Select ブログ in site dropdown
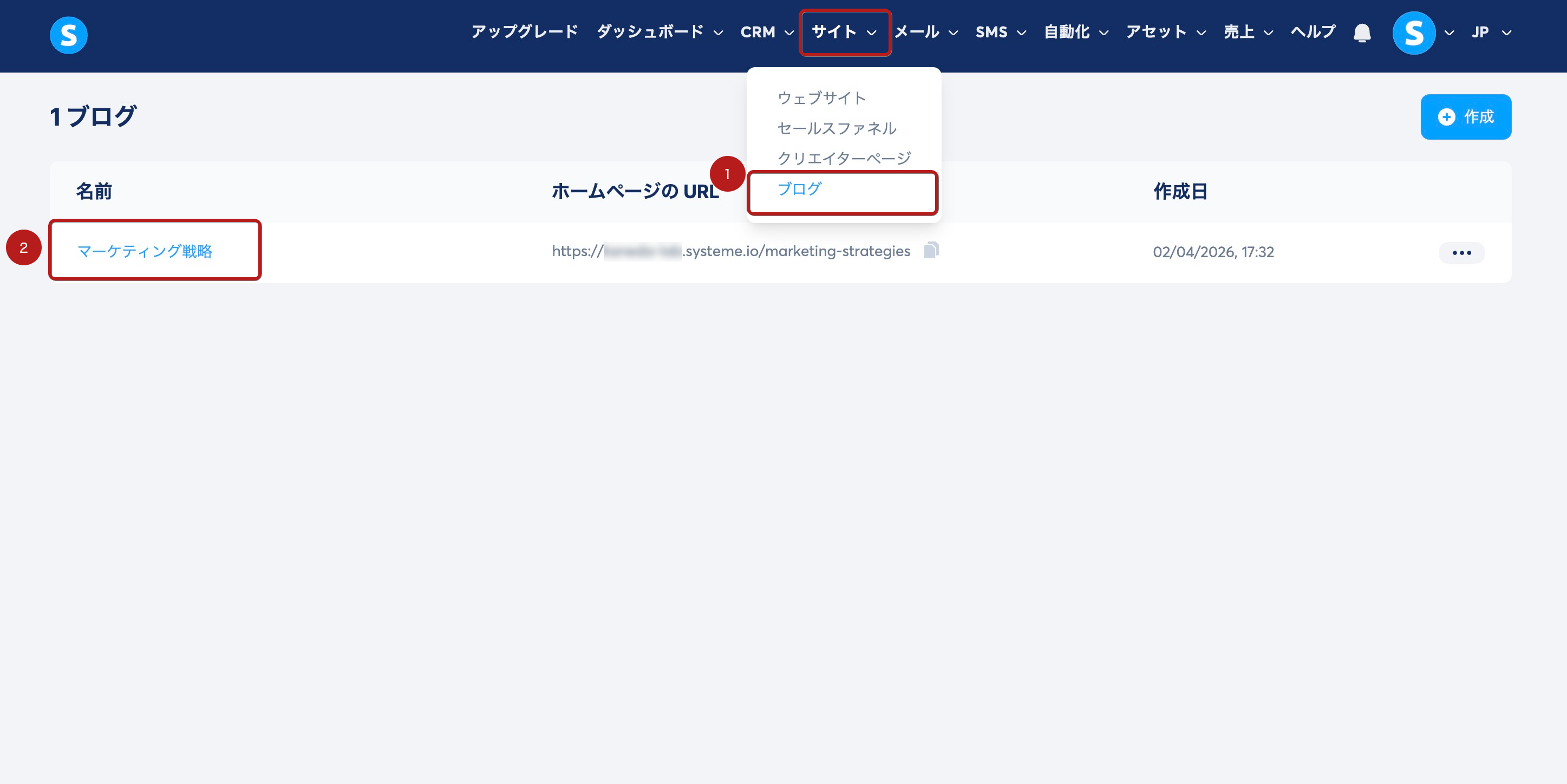The height and width of the screenshot is (784, 1567). (x=799, y=188)
